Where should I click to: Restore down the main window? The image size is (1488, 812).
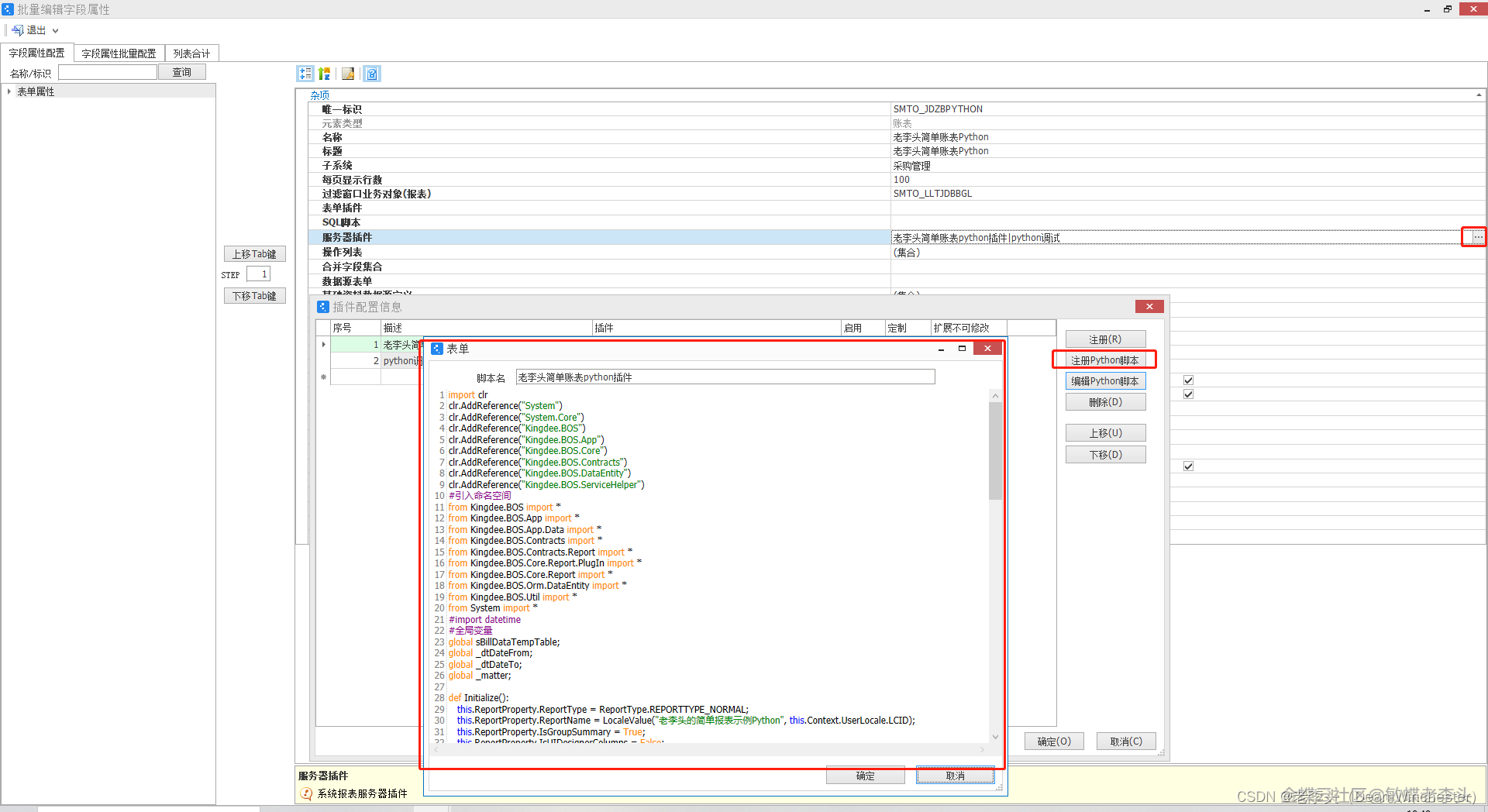1447,9
